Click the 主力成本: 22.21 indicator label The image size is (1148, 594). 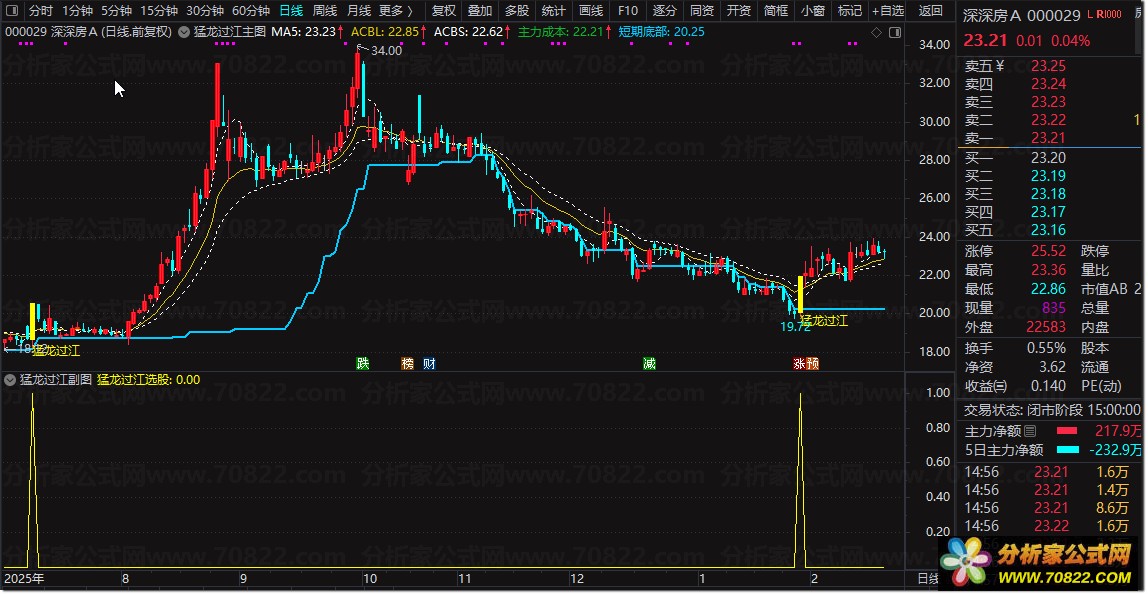coord(560,32)
